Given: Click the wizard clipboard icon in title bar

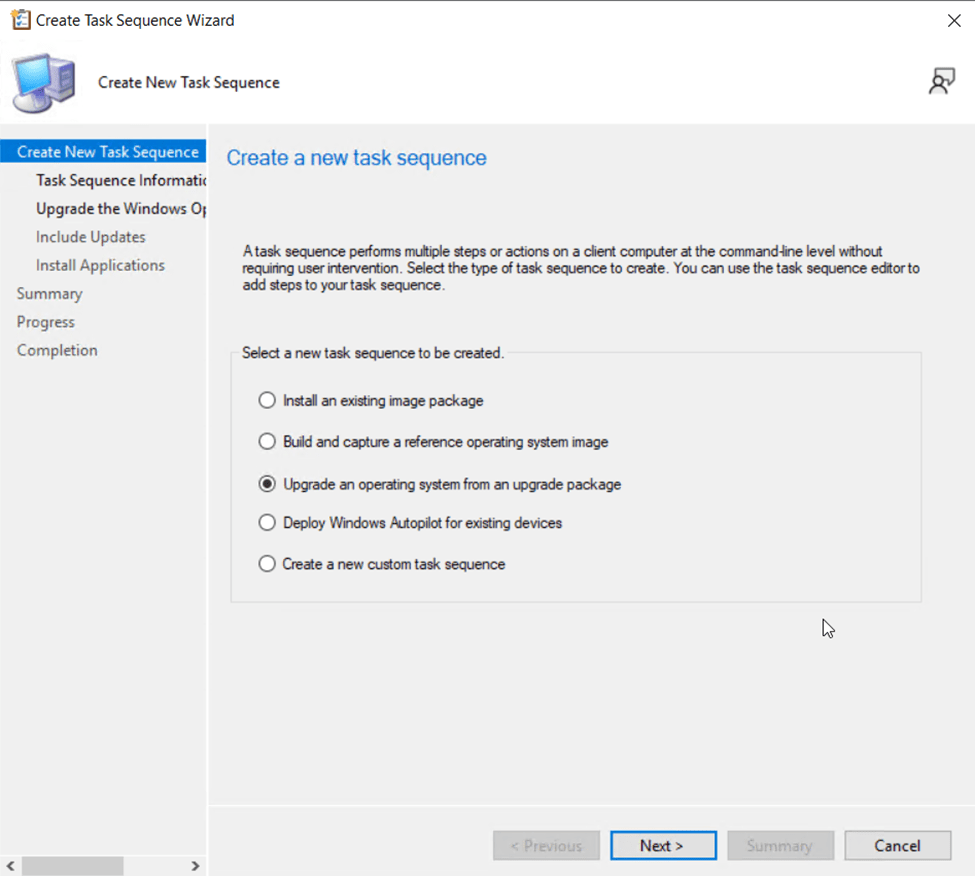Looking at the screenshot, I should point(20,20).
